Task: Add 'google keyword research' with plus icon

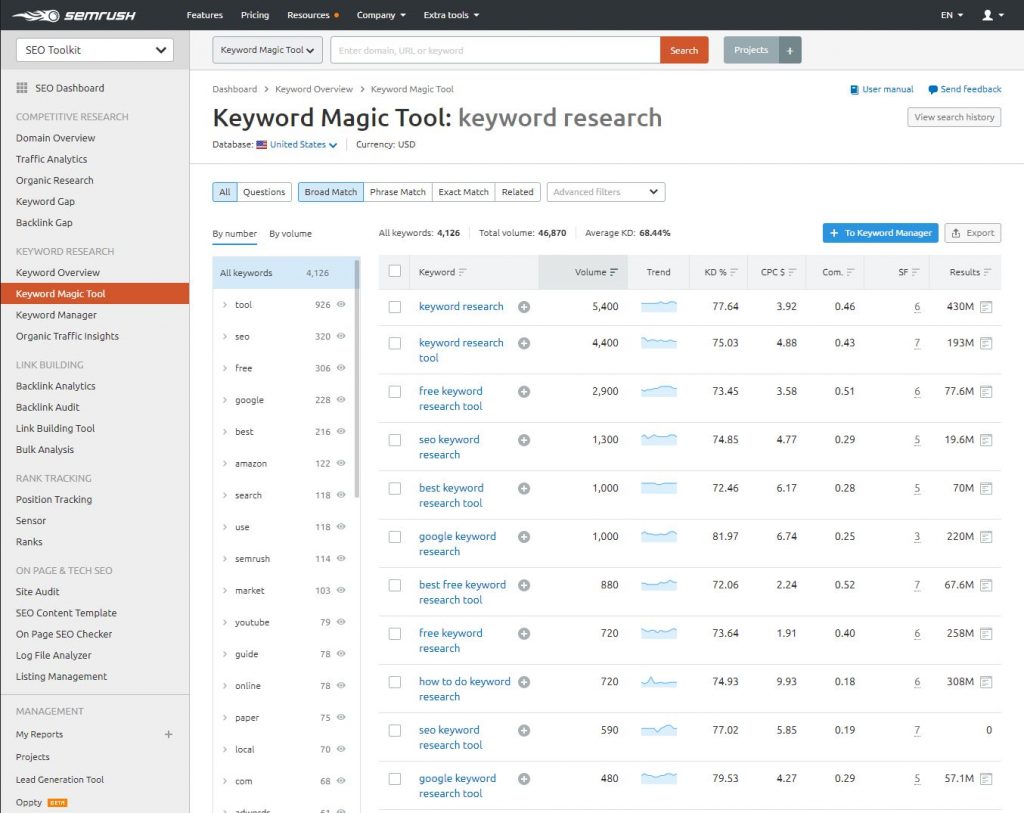Action: 524,537
